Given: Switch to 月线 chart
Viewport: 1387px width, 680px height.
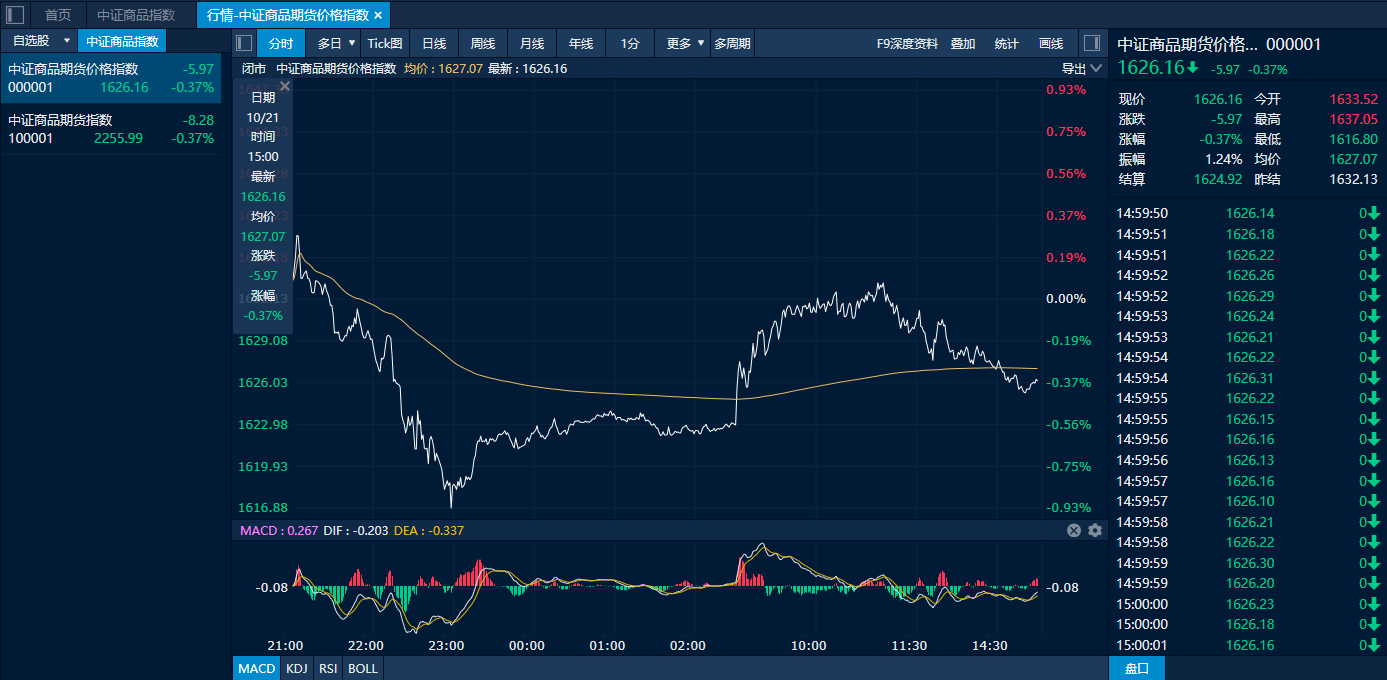Looking at the screenshot, I should (532, 43).
